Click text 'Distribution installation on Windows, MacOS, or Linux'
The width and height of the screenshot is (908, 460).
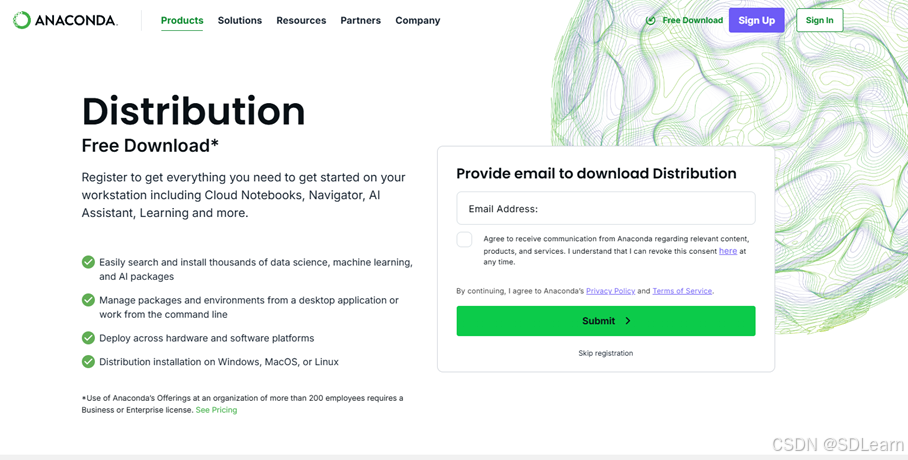pos(219,362)
